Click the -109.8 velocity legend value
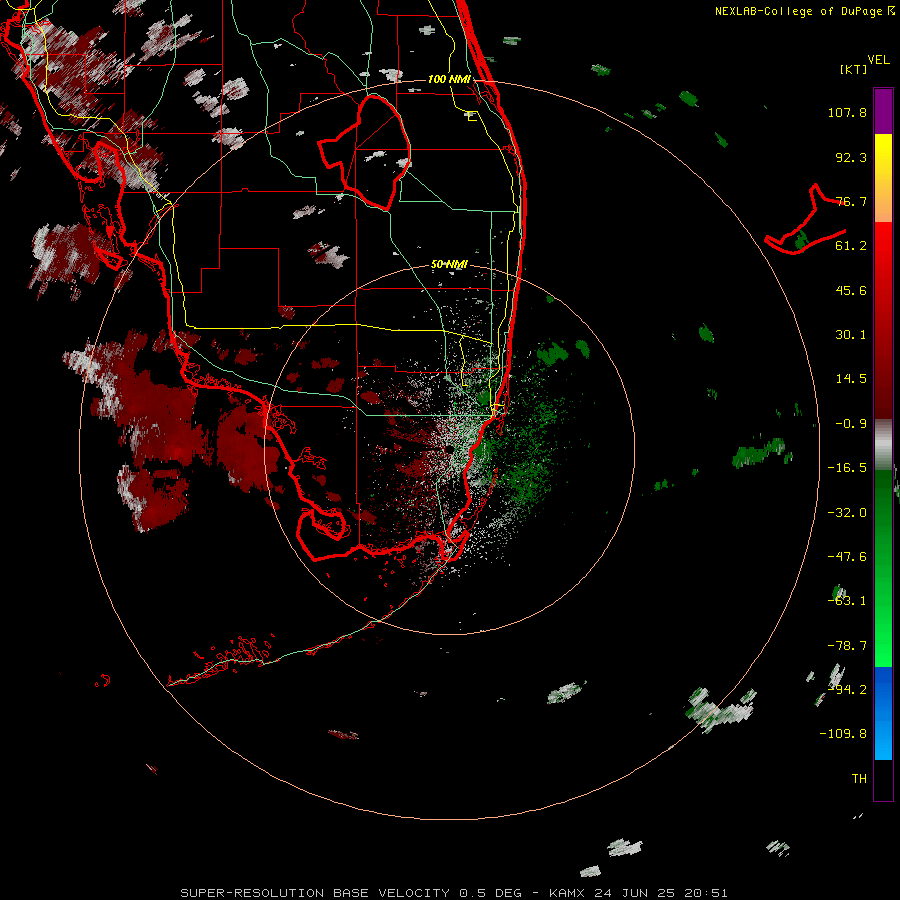900x900 pixels. point(844,734)
